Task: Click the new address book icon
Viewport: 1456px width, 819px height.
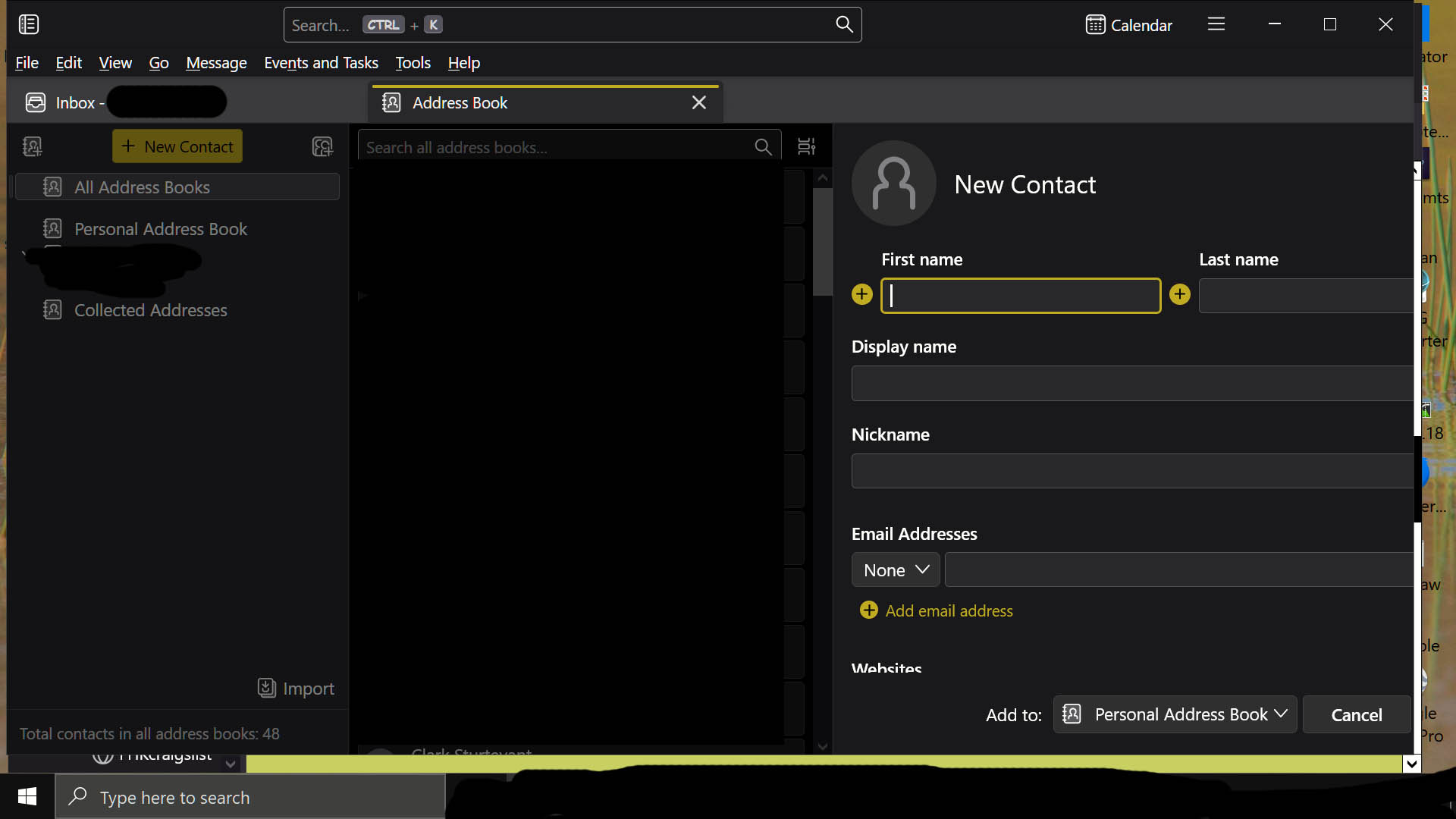Action: coord(32,146)
